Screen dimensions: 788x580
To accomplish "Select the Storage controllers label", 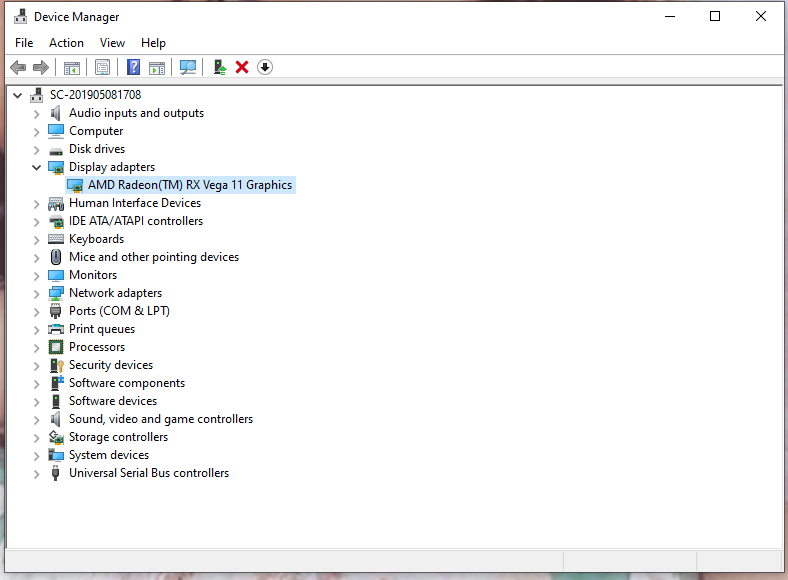I will click(x=119, y=437).
